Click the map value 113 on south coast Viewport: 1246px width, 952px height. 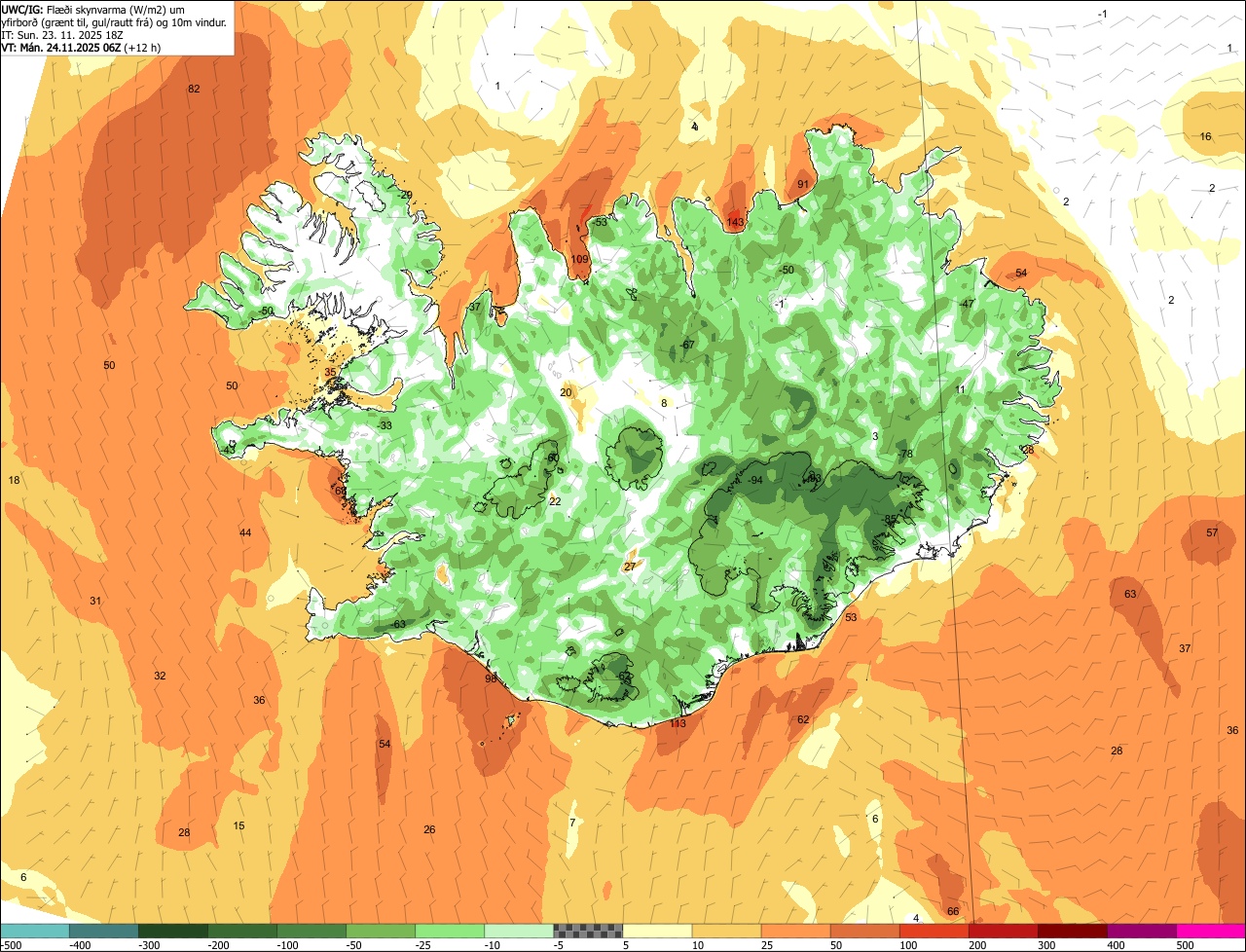[678, 723]
